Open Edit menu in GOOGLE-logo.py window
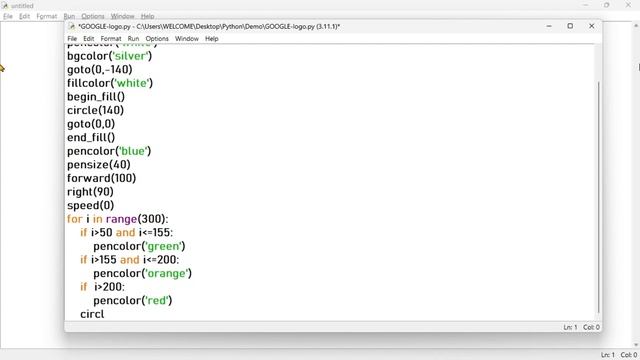 89,39
